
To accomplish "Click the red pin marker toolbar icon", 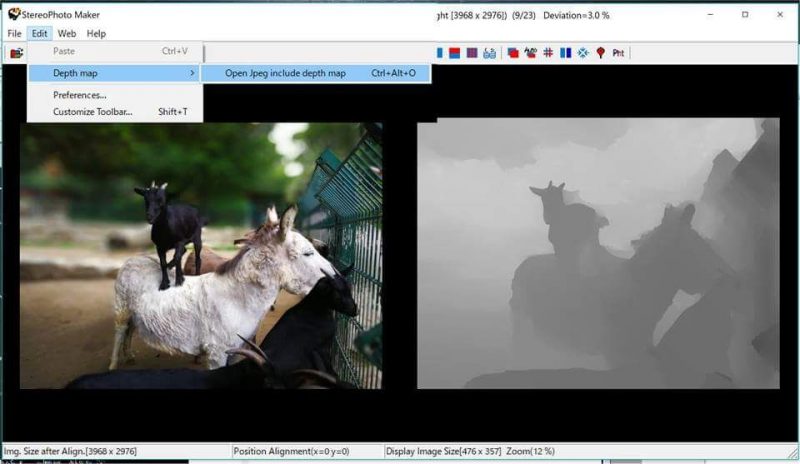I will coord(600,53).
